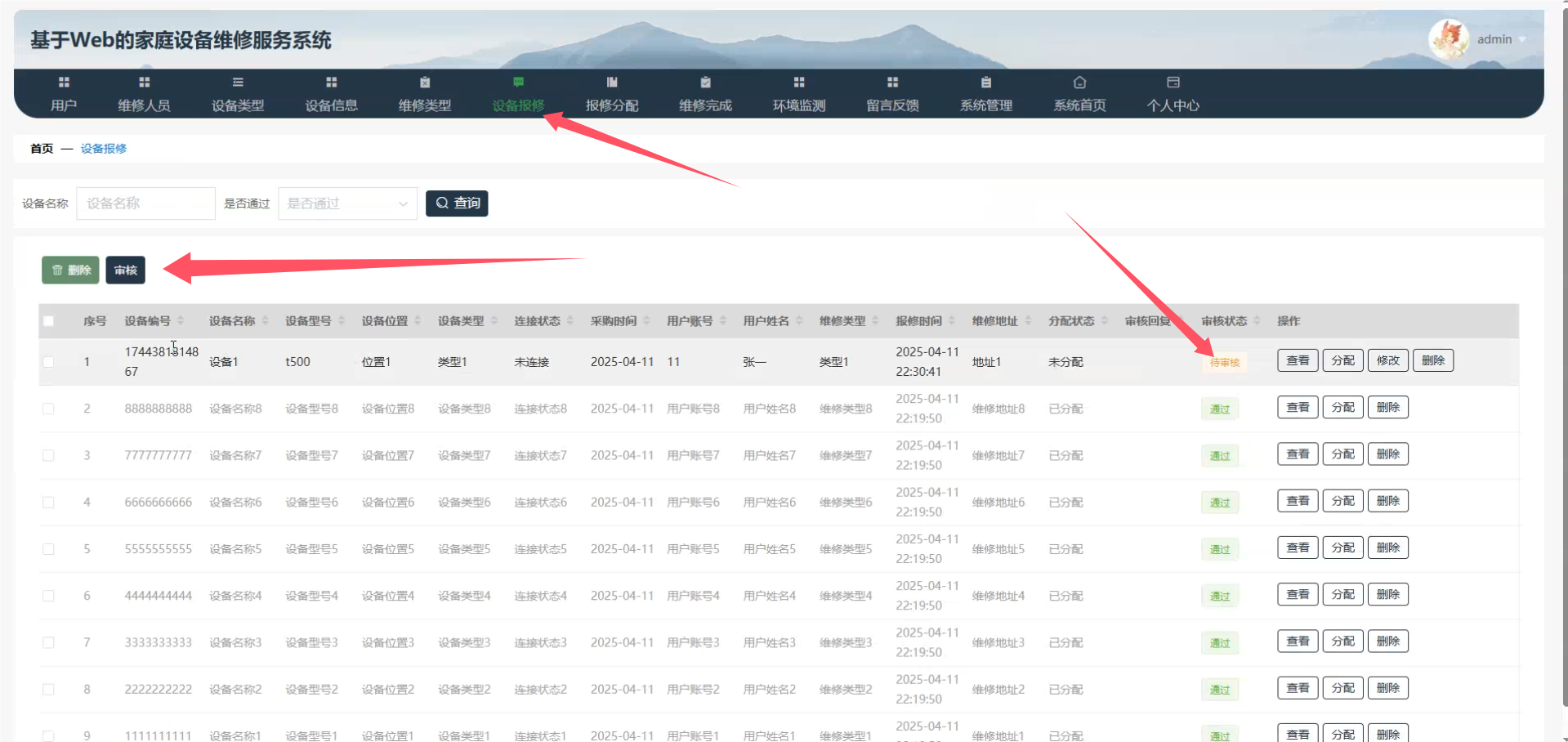Image resolution: width=1568 pixels, height=742 pixels.
Task: Open the 留言反馈 menu item
Action: pos(892,105)
